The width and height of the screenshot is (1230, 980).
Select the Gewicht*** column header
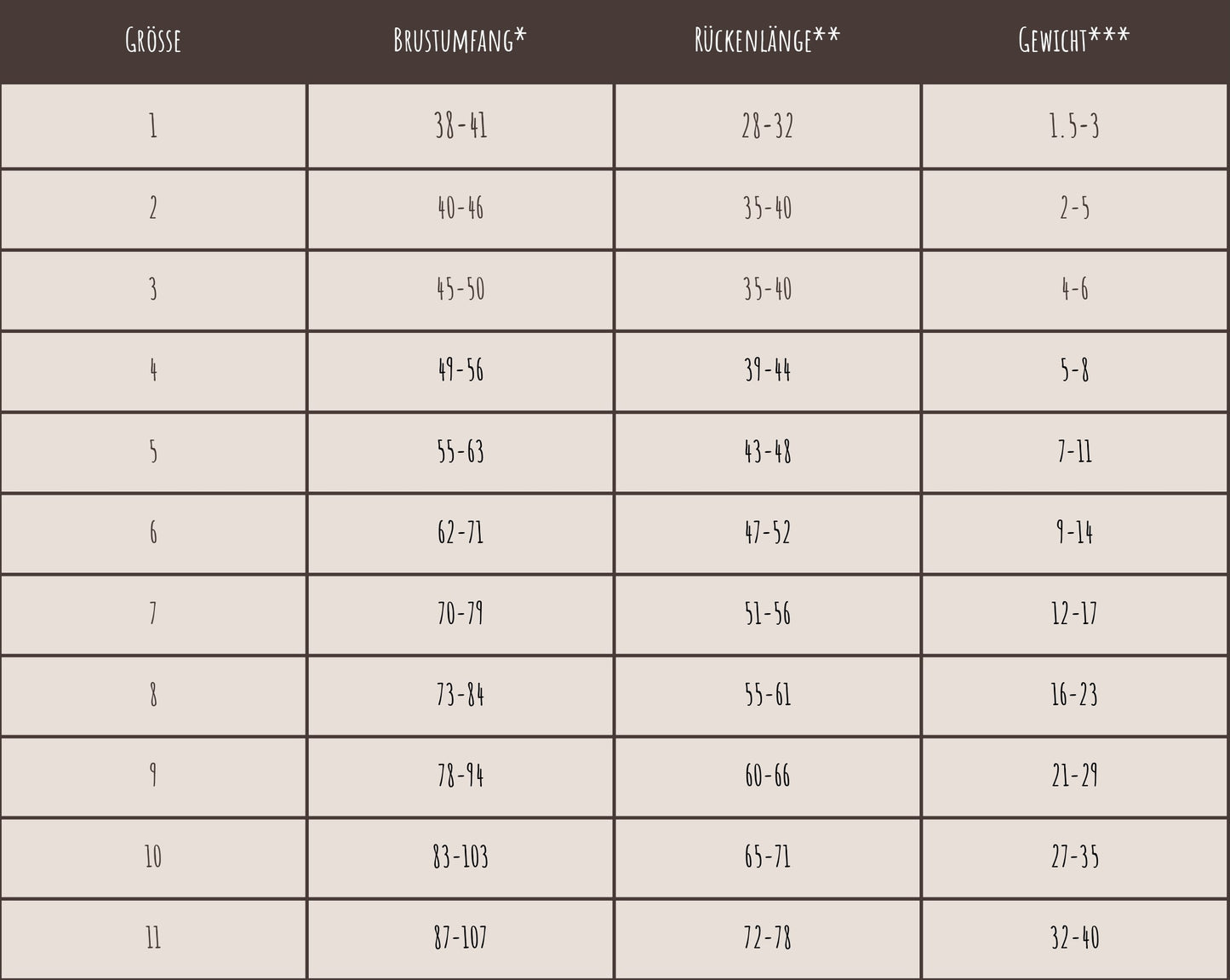(1074, 40)
